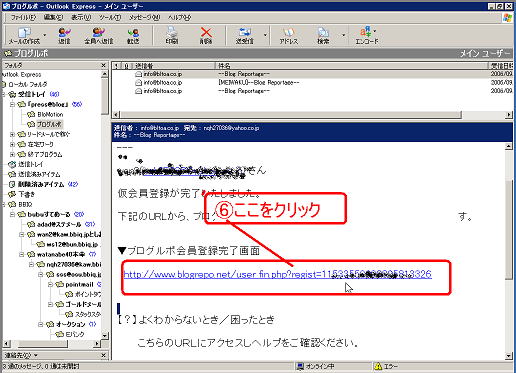This screenshot has height=373, width=516.
Task: Open the "[MEIWAKU]--Blog Reportage--" message row
Action: [x=312, y=82]
